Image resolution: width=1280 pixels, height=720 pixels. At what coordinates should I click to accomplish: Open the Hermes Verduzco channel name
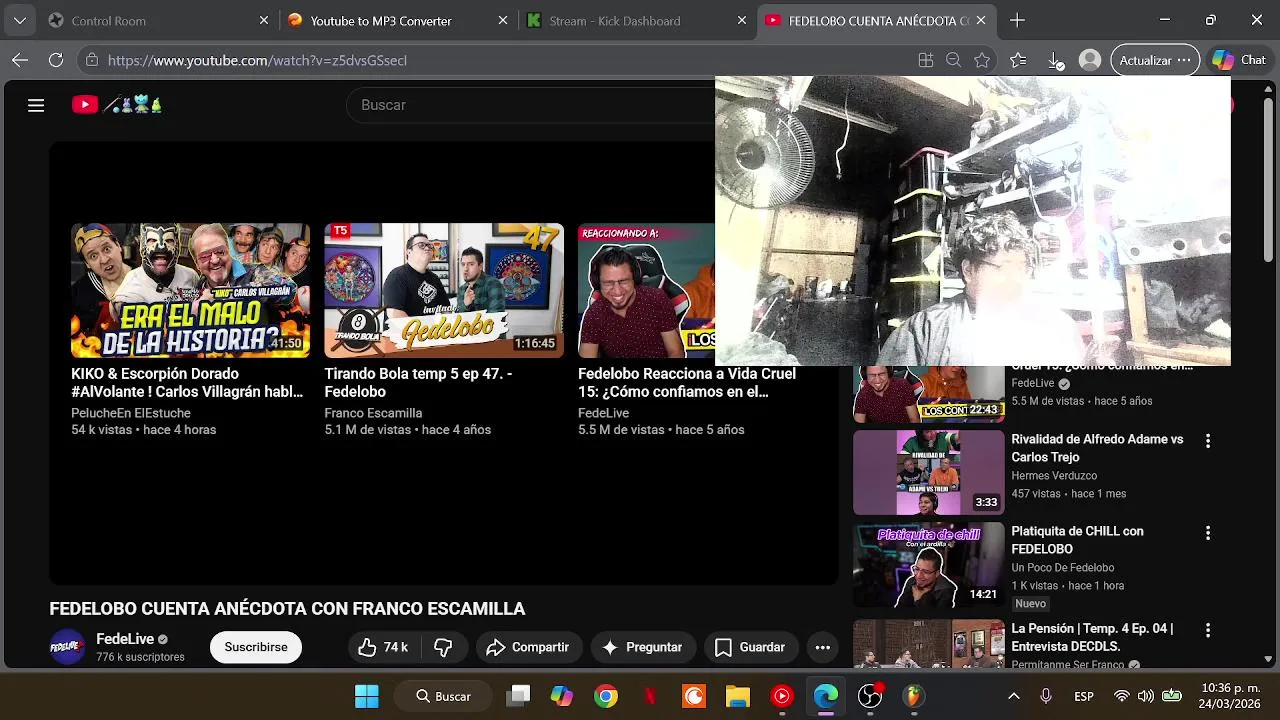[1054, 476]
